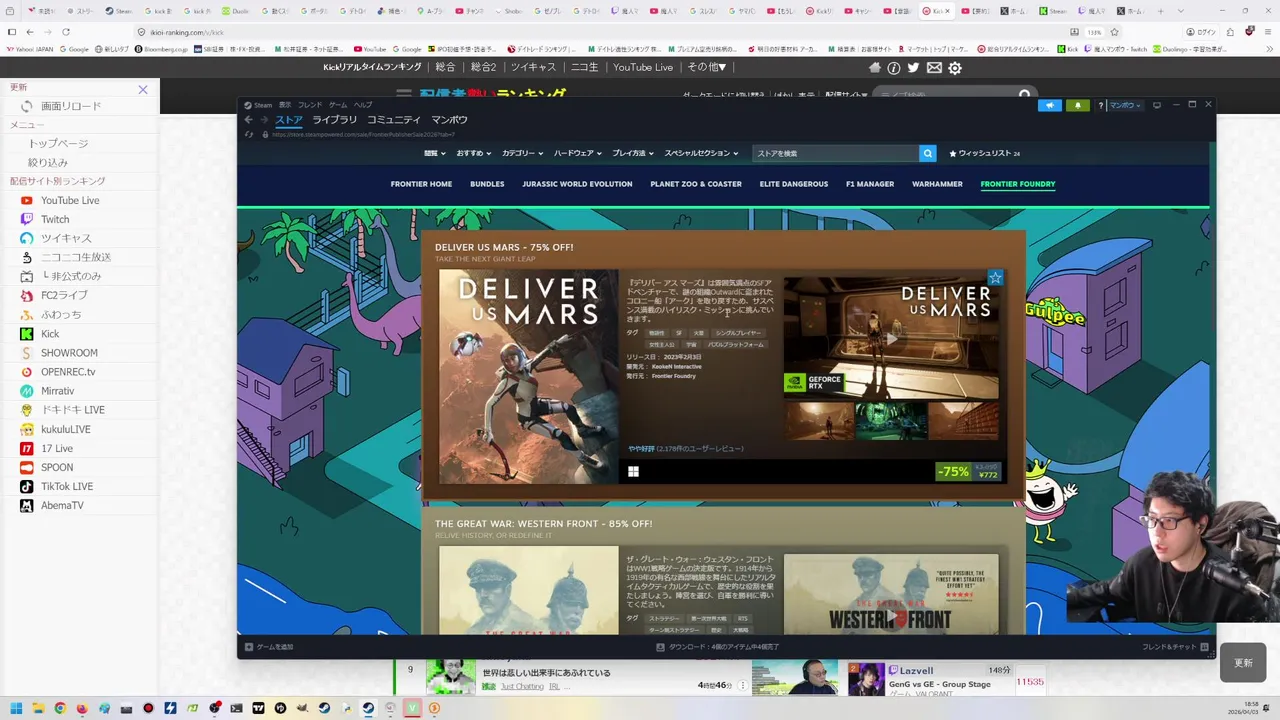Open ツイキャス tab in ranking header
Image resolution: width=1280 pixels, height=720 pixels.
tap(533, 67)
